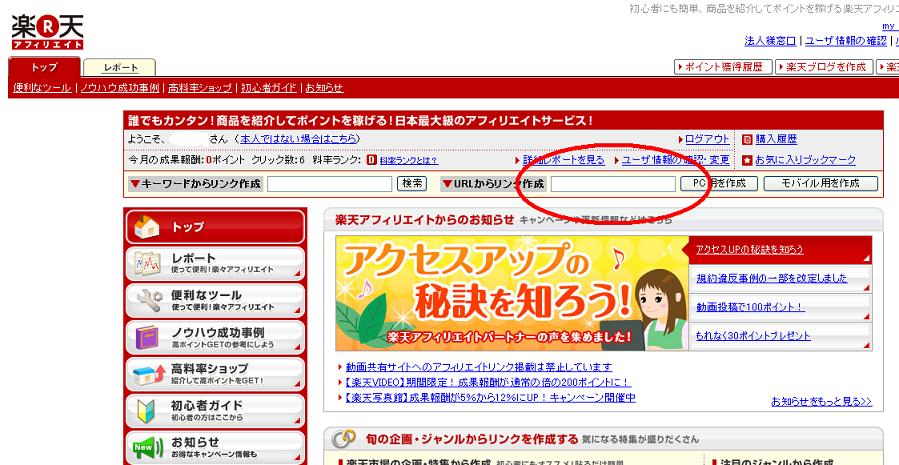Open the 【楽天写真館】成果報酬 notice link

click(x=490, y=397)
